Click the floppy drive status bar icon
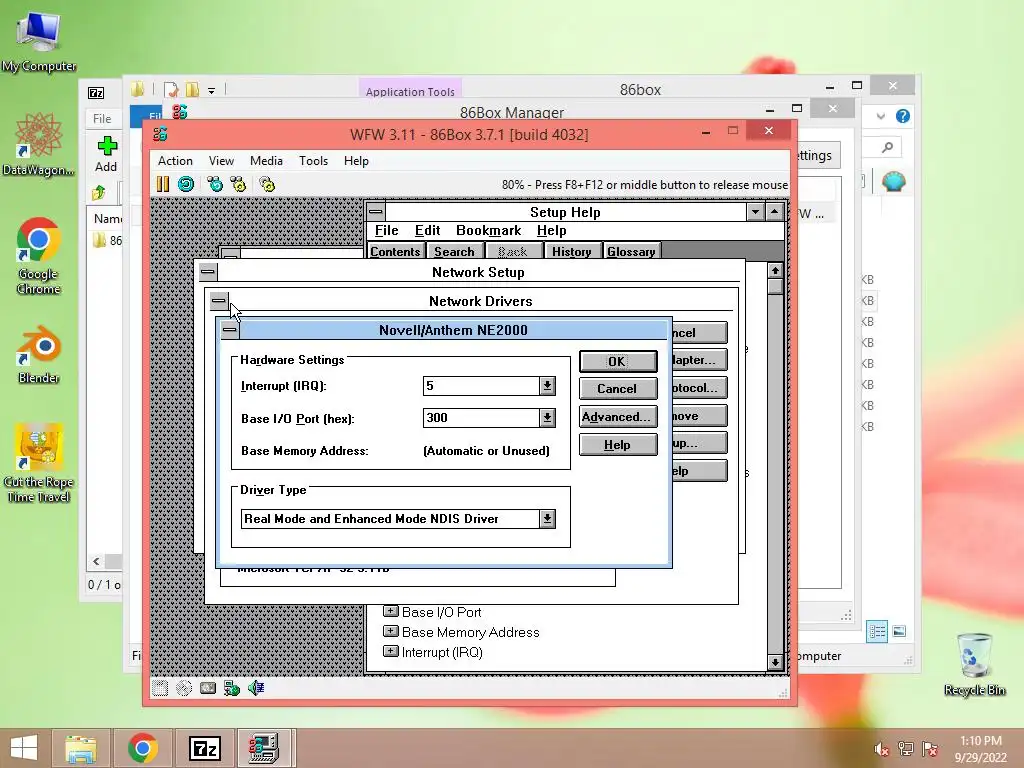The image size is (1024, 768). tap(160, 688)
